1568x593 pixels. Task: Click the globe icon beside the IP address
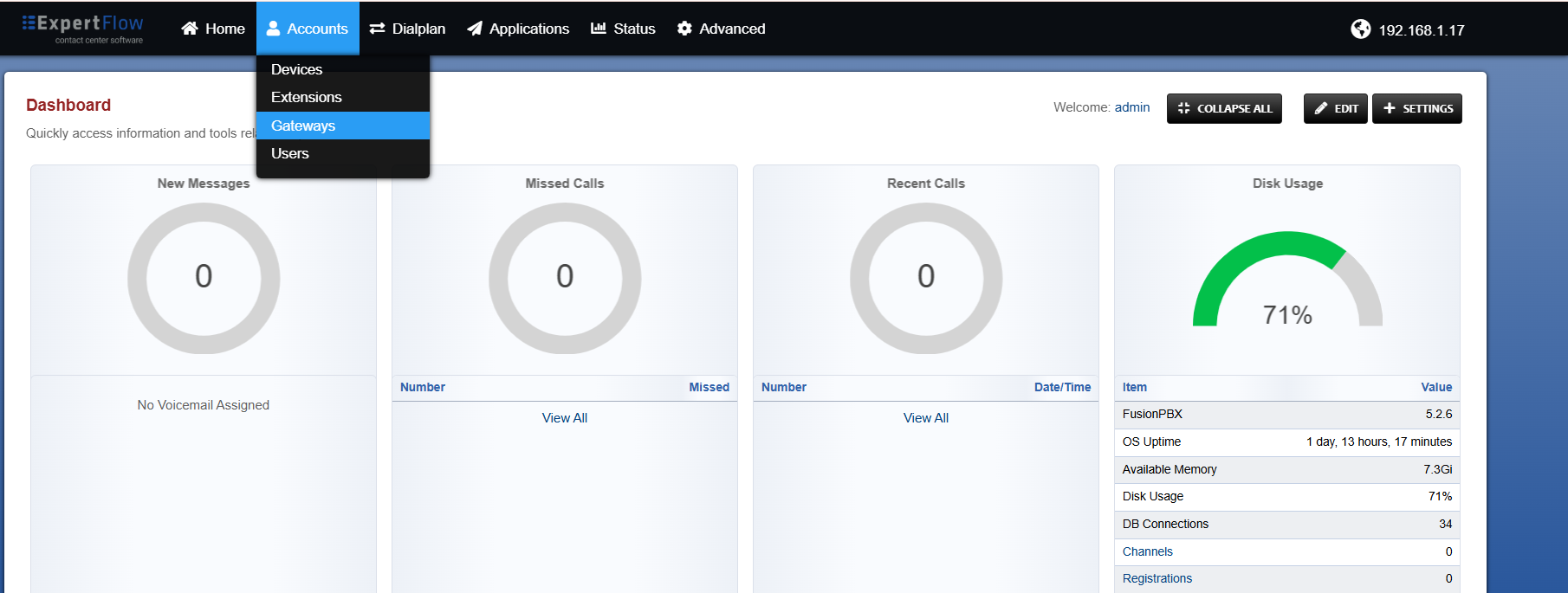click(1361, 29)
